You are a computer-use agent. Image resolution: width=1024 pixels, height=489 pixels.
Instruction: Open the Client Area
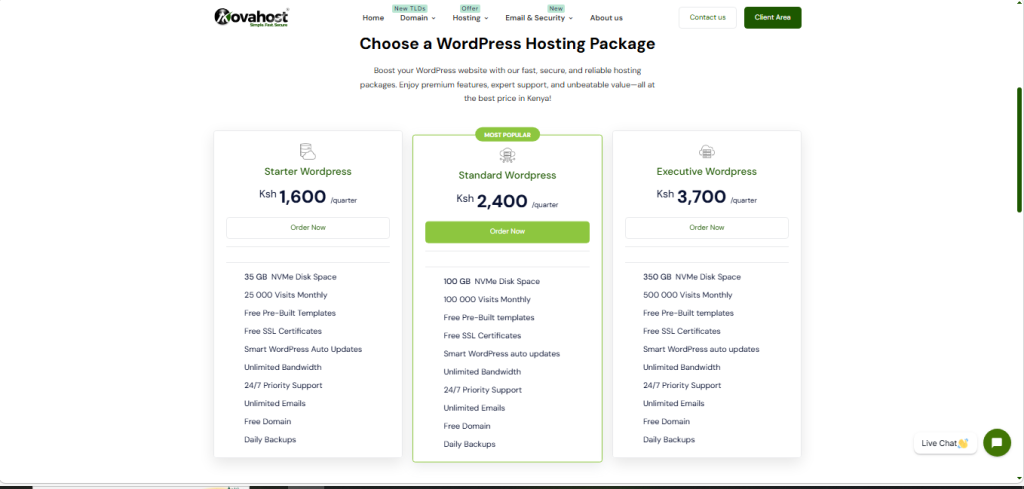[773, 18]
